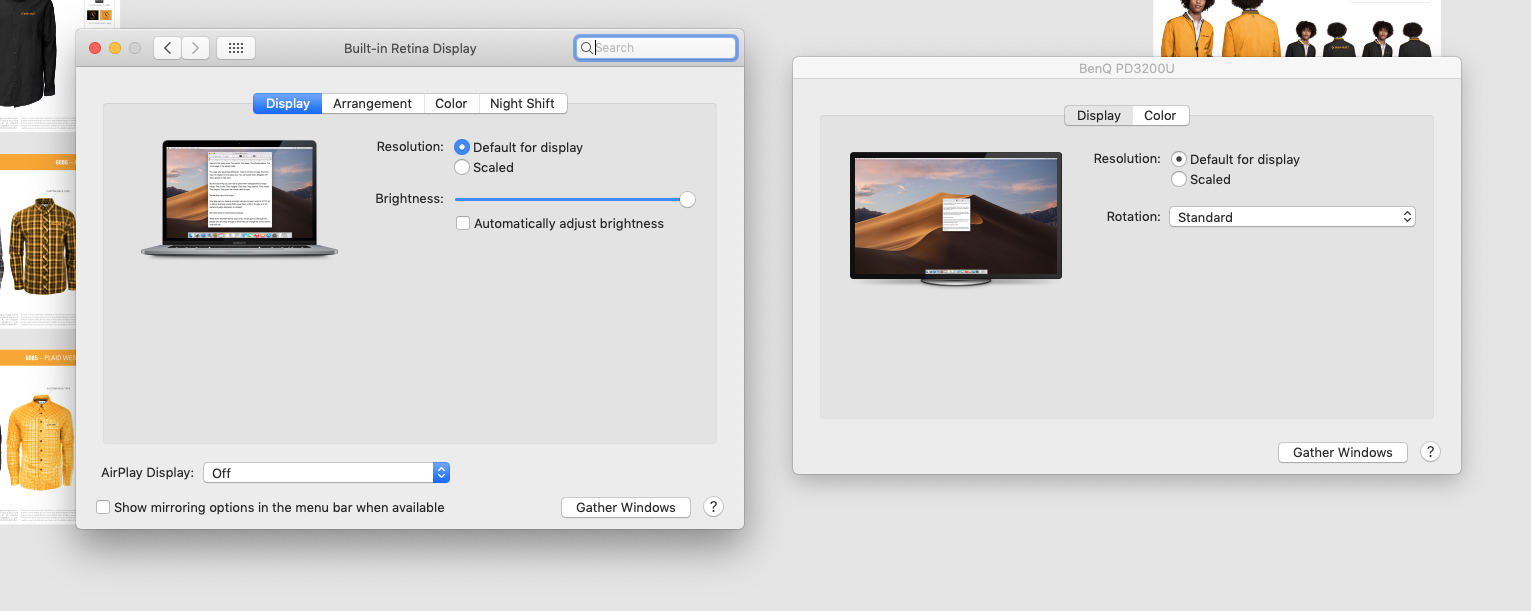This screenshot has width=1531, height=611.
Task: Enable Automatically adjust brightness checkbox
Action: point(463,223)
